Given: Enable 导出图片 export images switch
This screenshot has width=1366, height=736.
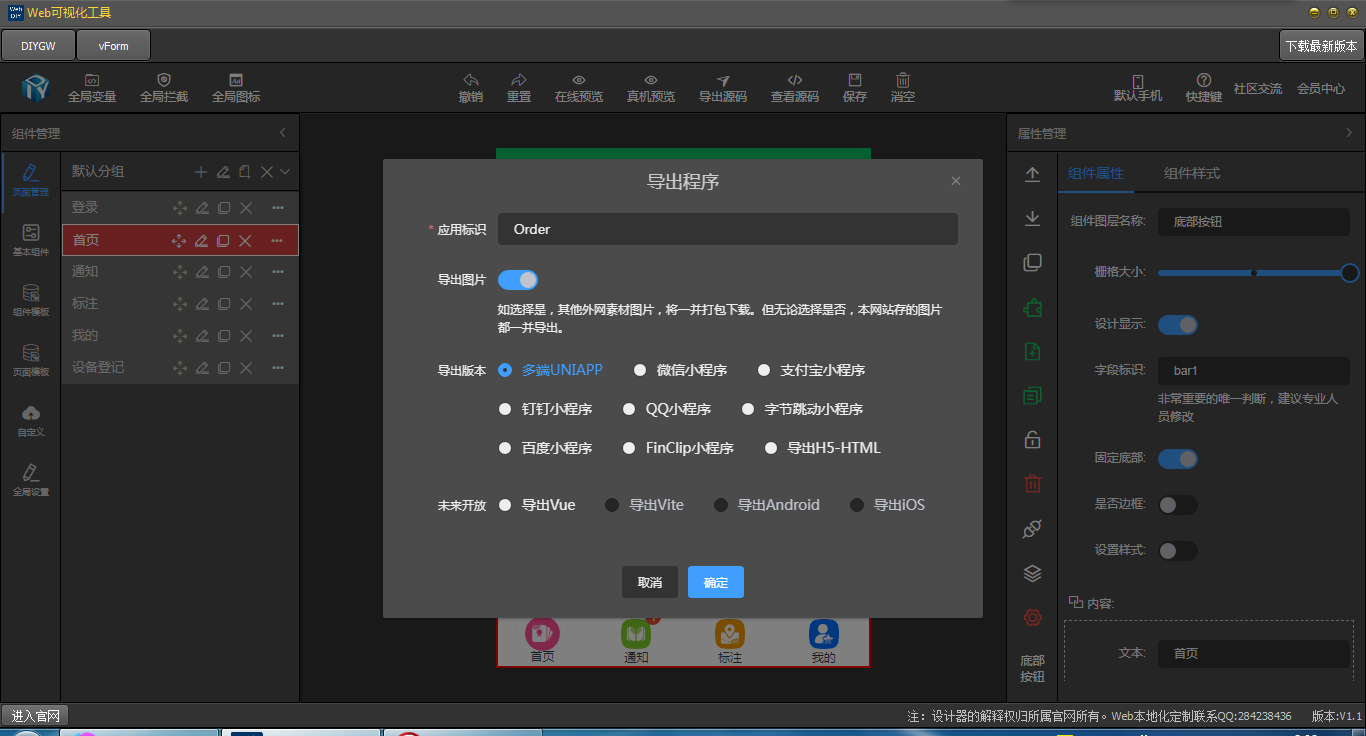Looking at the screenshot, I should pyautogui.click(x=517, y=279).
